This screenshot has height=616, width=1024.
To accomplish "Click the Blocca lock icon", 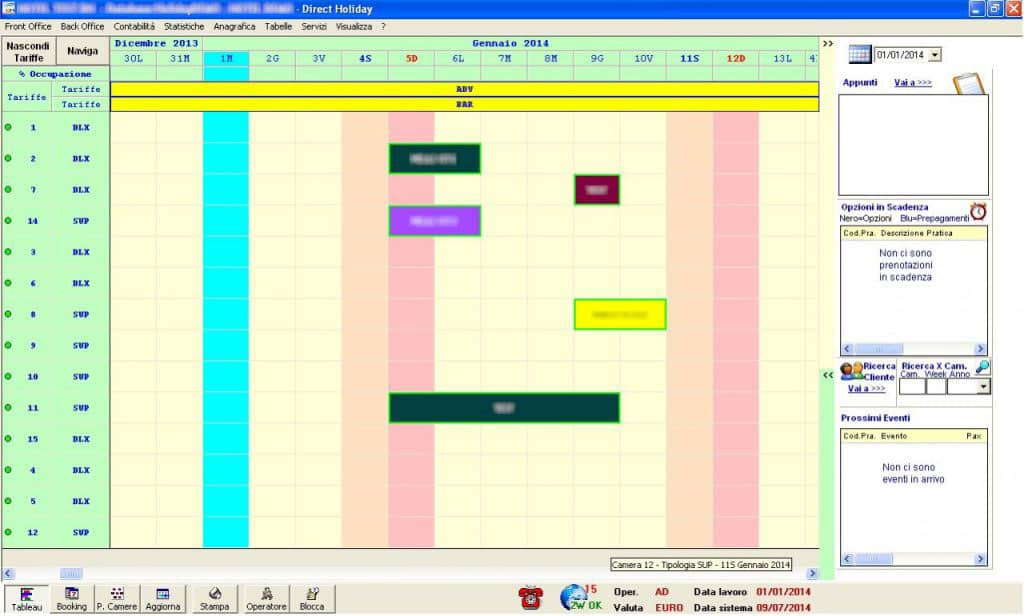I will pos(311,599).
